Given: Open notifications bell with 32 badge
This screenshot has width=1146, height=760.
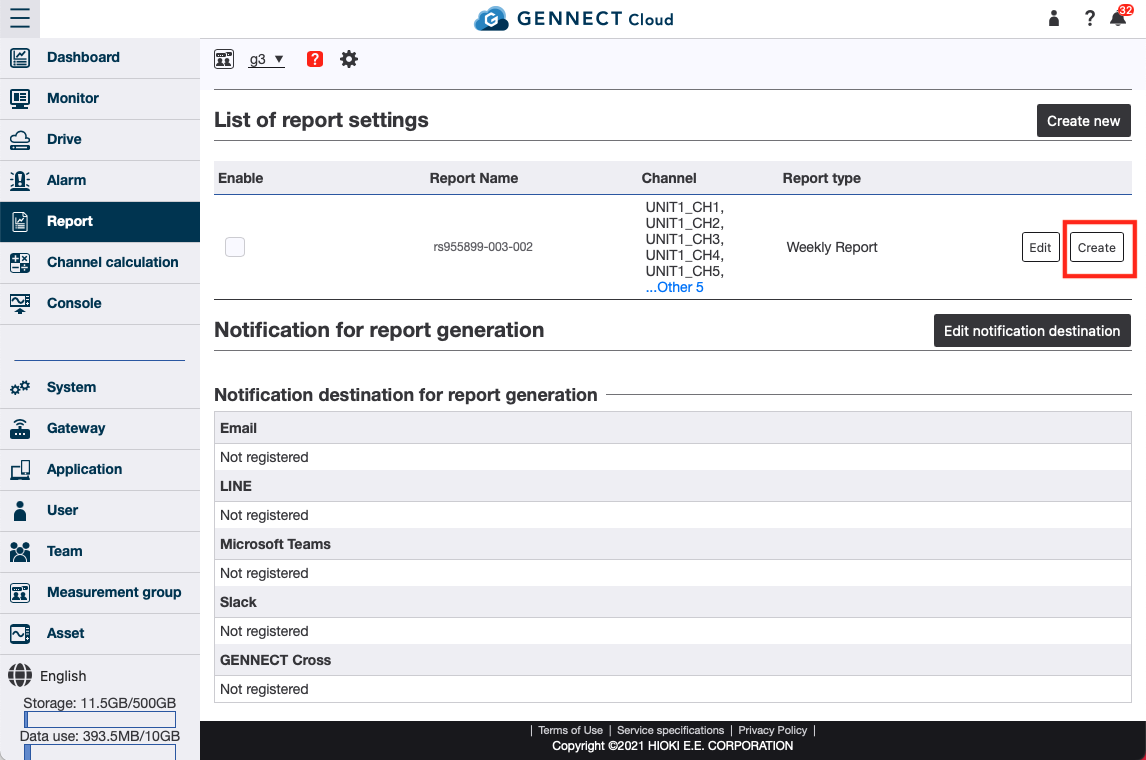Looking at the screenshot, I should coord(1120,16).
